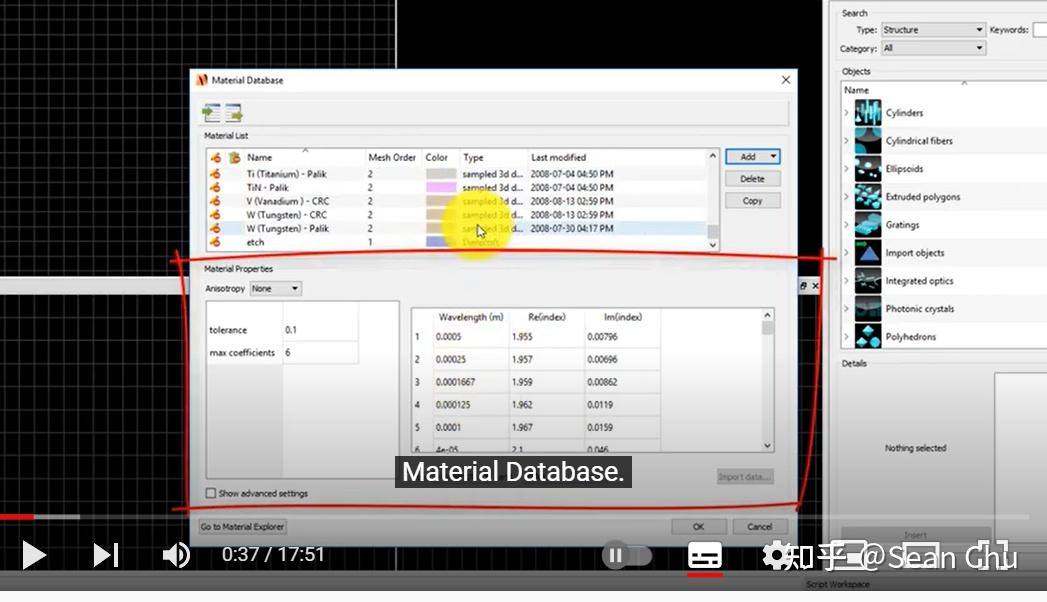This screenshot has height=602, width=1047.
Task: Click the Cylinders object icon
Action: pos(867,112)
